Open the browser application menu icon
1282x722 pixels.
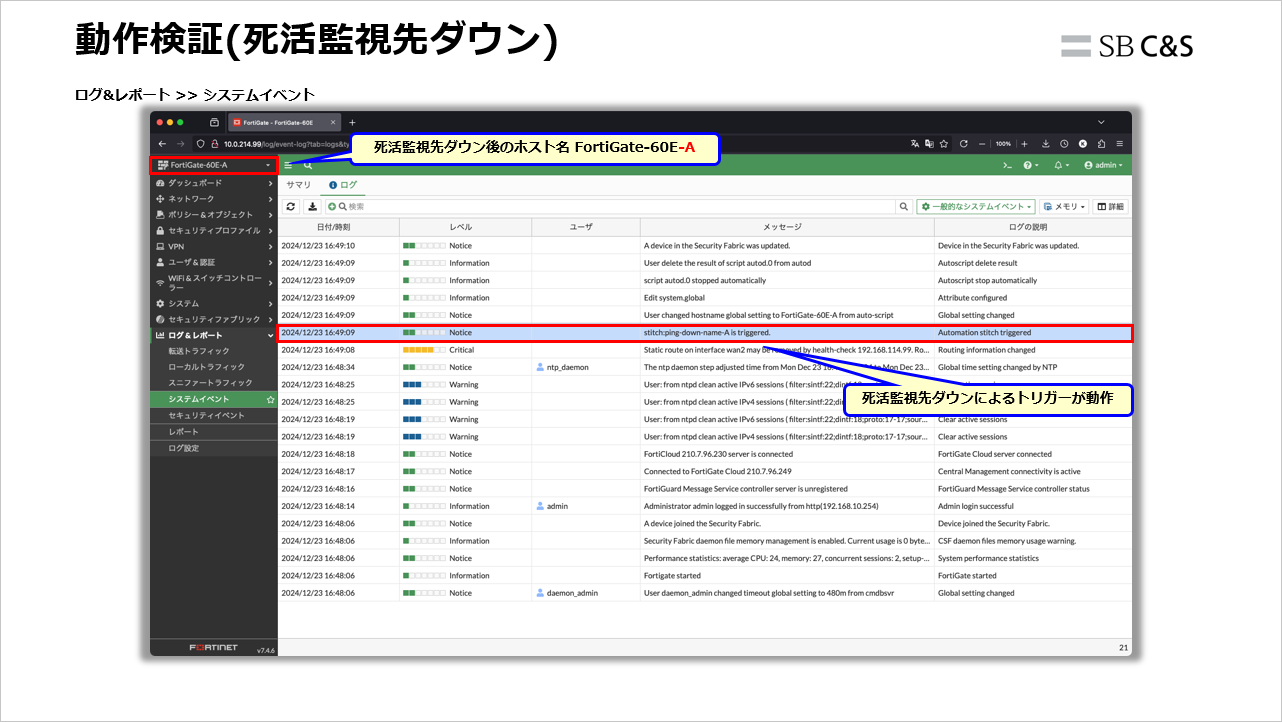tap(1120, 144)
